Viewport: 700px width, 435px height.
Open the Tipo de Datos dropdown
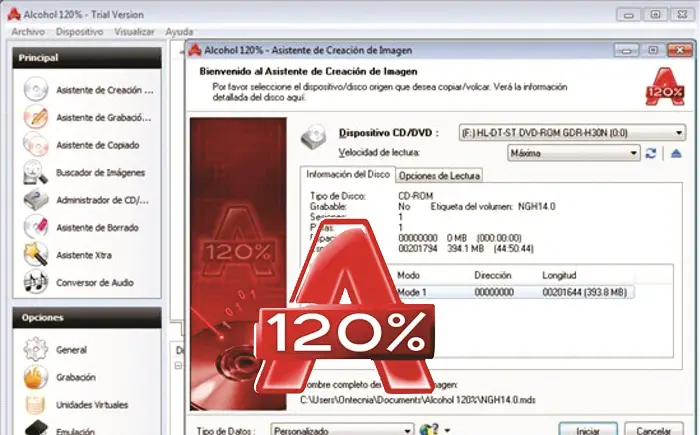pos(342,430)
